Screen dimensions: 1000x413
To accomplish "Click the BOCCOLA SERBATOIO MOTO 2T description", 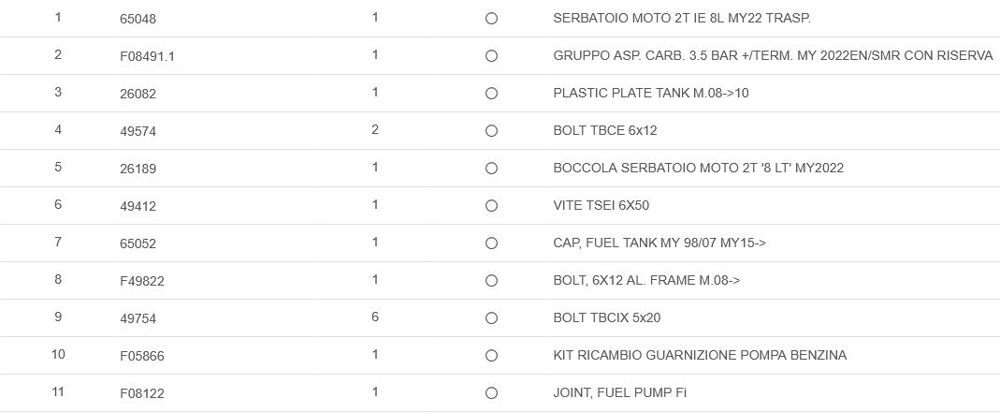I will point(698,168).
